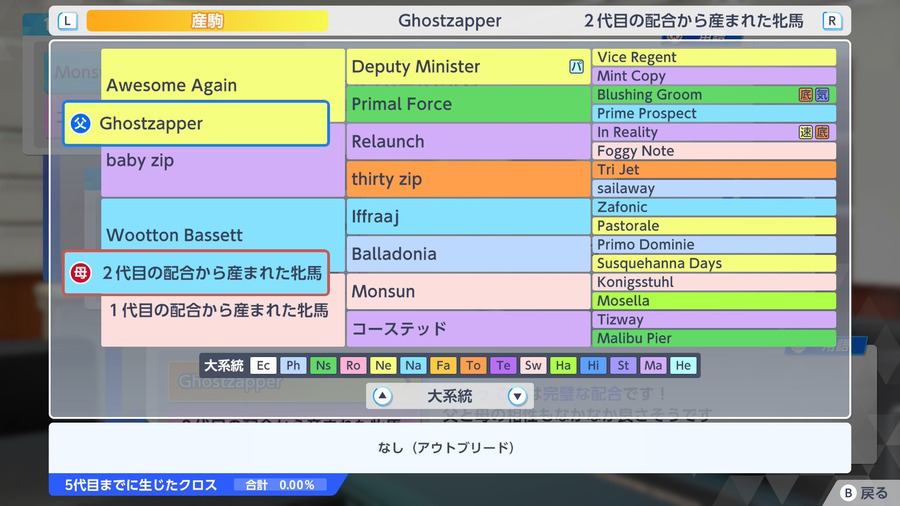The image size is (900, 506).
Task: Click the Primal Force cell
Action: point(468,104)
